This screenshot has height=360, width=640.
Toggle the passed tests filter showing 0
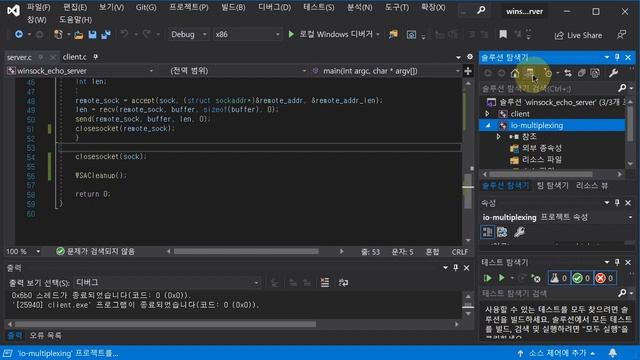[582, 278]
